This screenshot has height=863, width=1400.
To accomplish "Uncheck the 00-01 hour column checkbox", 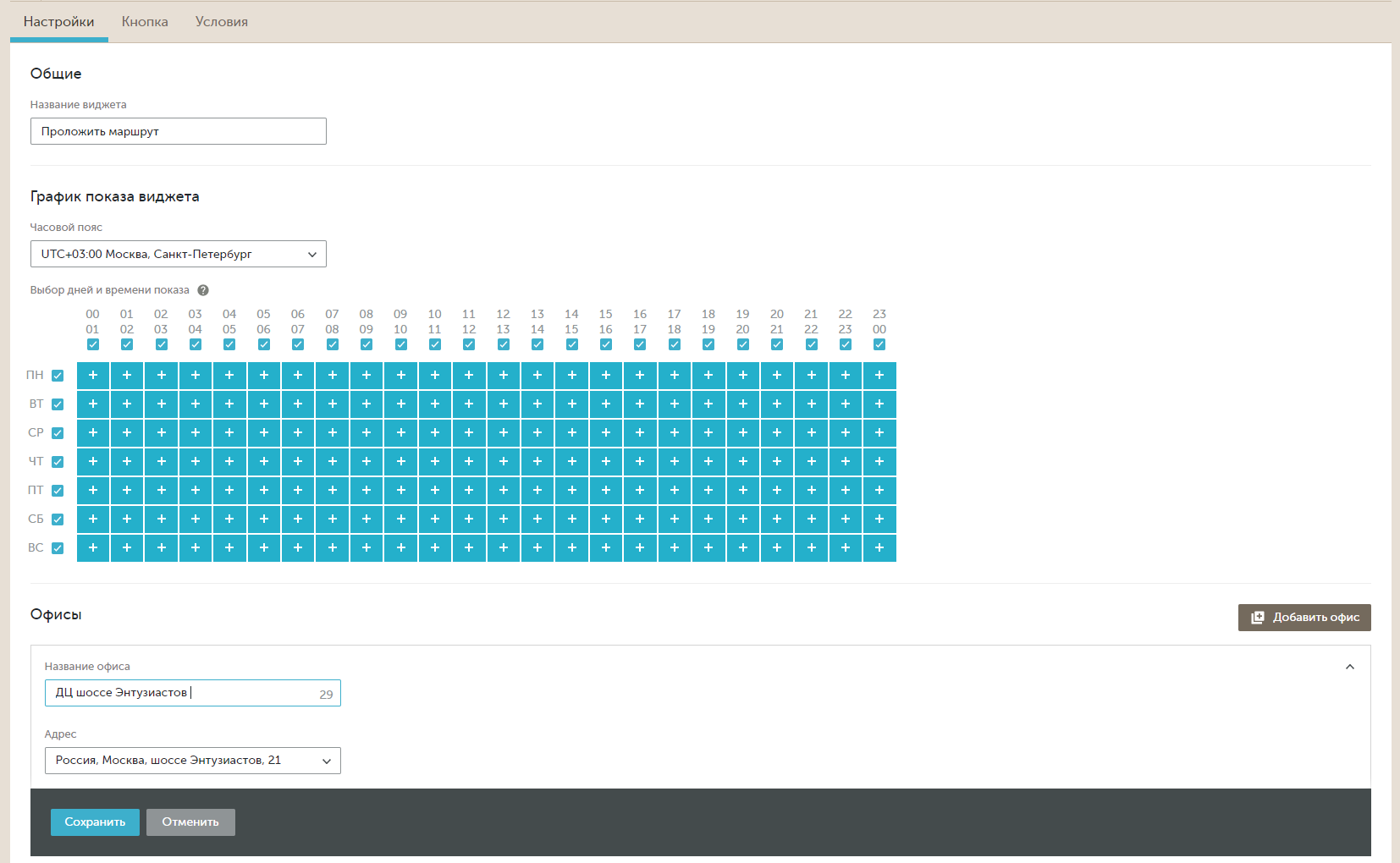I will [x=93, y=344].
